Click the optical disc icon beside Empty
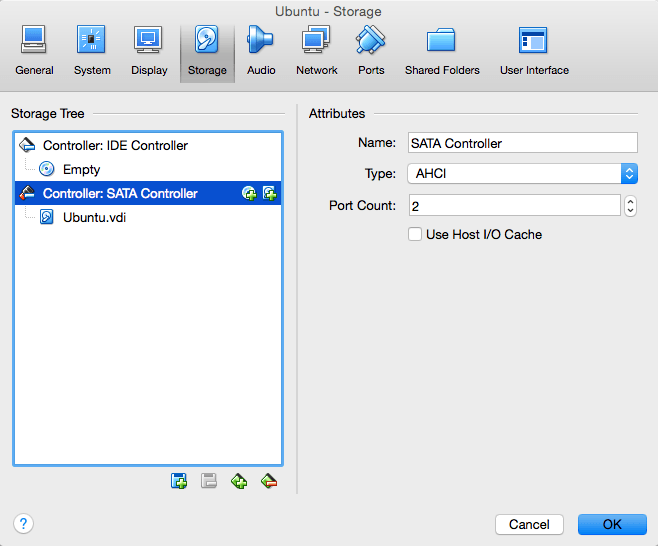This screenshot has width=658, height=546. point(47,169)
